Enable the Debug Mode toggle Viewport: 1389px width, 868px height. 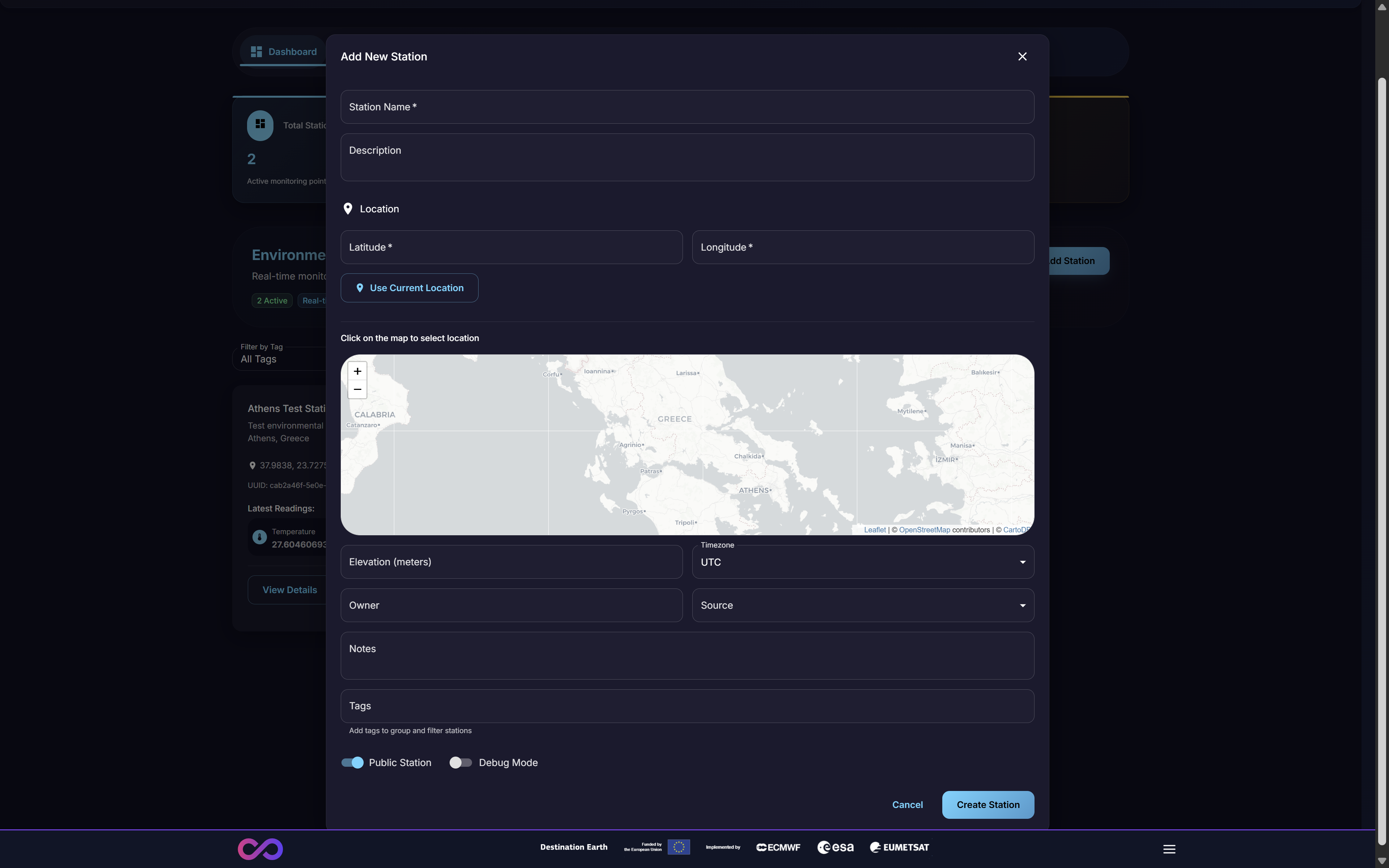460,762
